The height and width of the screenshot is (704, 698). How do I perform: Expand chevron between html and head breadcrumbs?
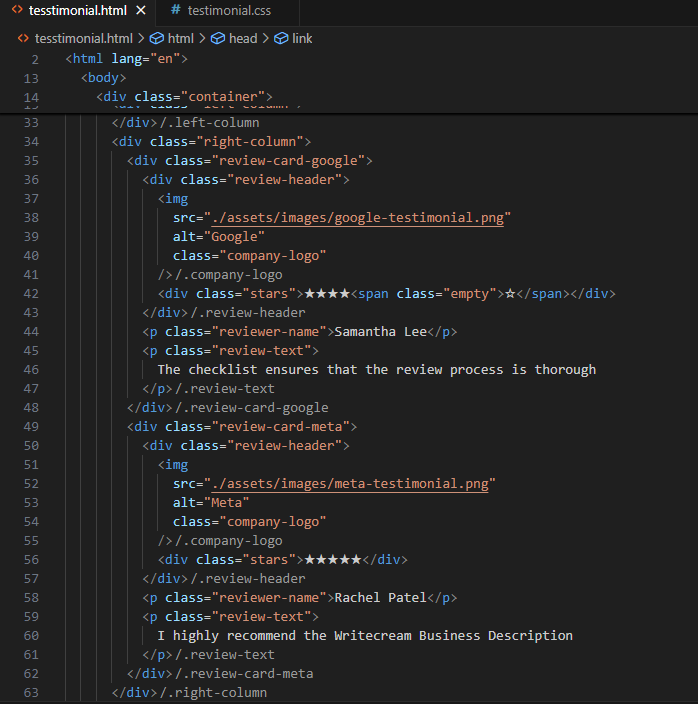(x=202, y=39)
